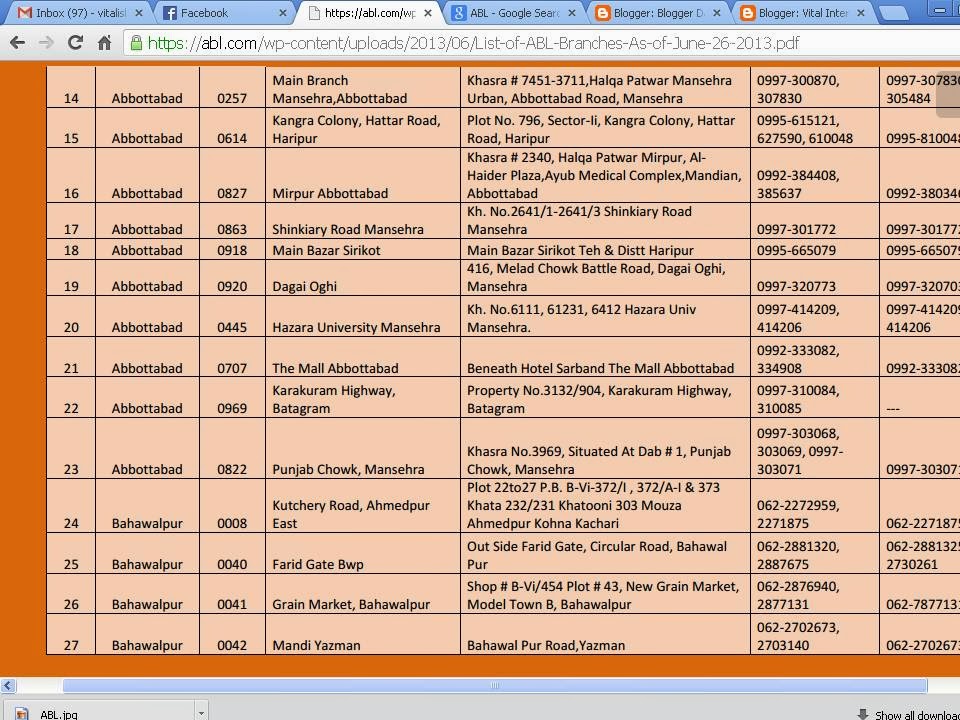
Task: Go forward to the next page
Action: 47,43
